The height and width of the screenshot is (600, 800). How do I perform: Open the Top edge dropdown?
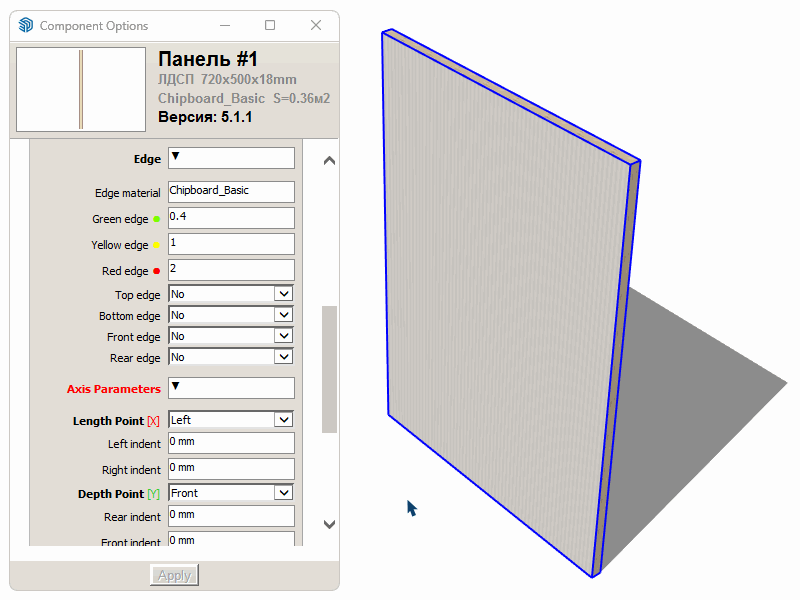[283, 293]
